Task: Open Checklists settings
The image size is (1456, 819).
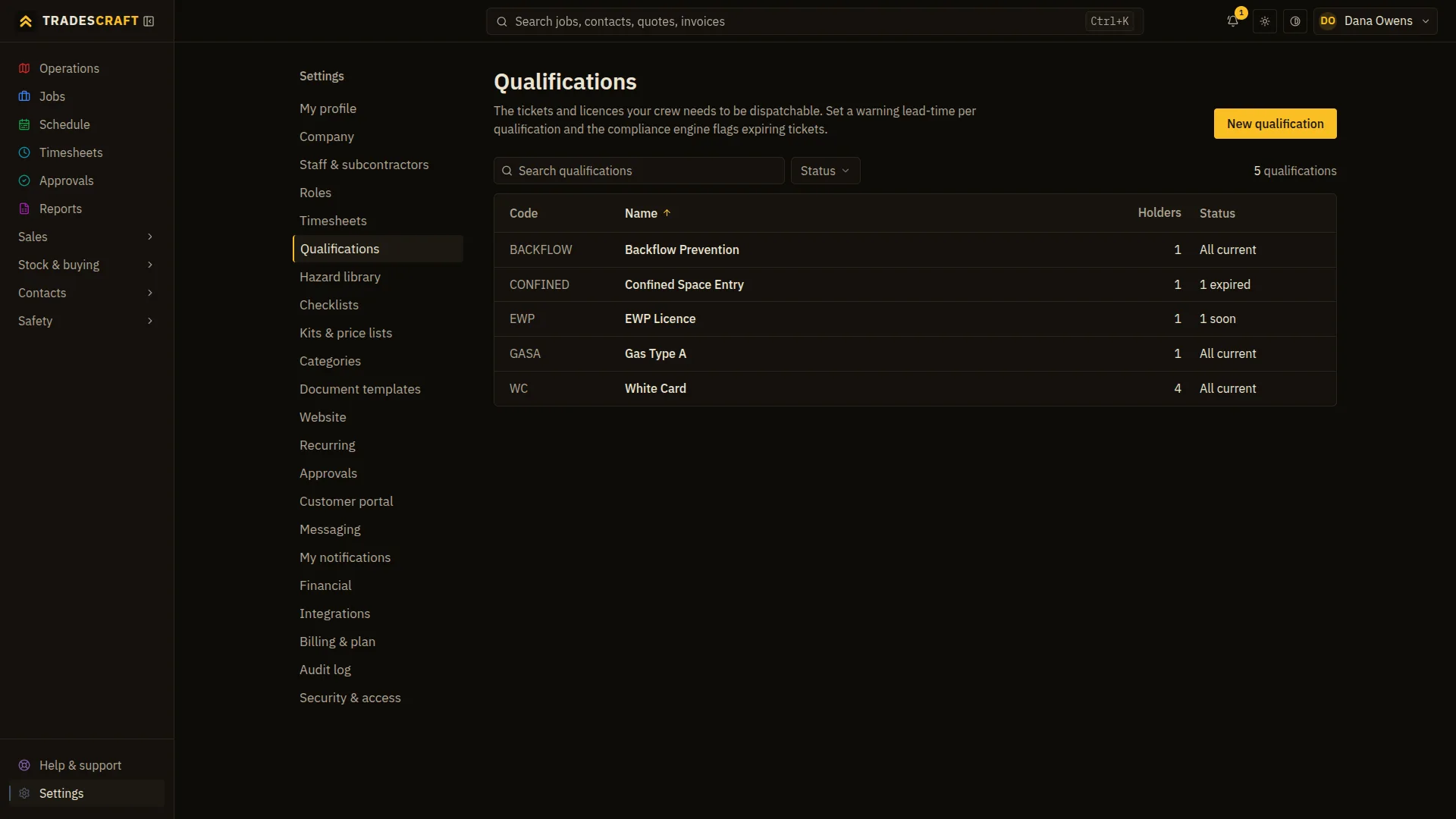Action: coord(378,305)
